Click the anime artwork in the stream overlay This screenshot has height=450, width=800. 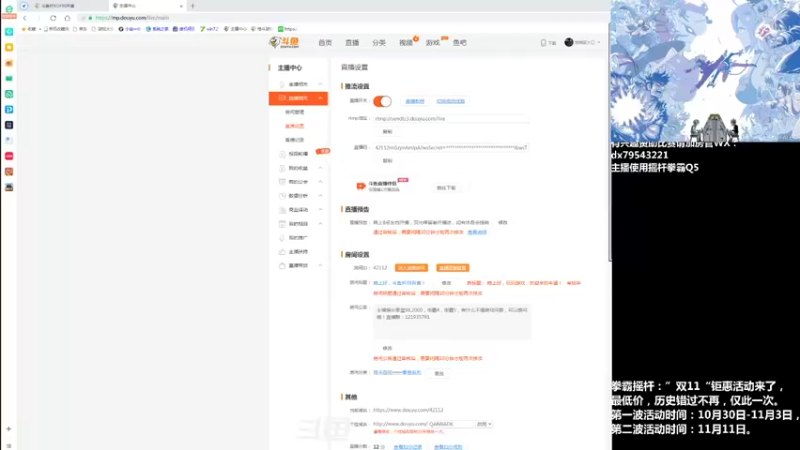pyautogui.click(x=705, y=70)
